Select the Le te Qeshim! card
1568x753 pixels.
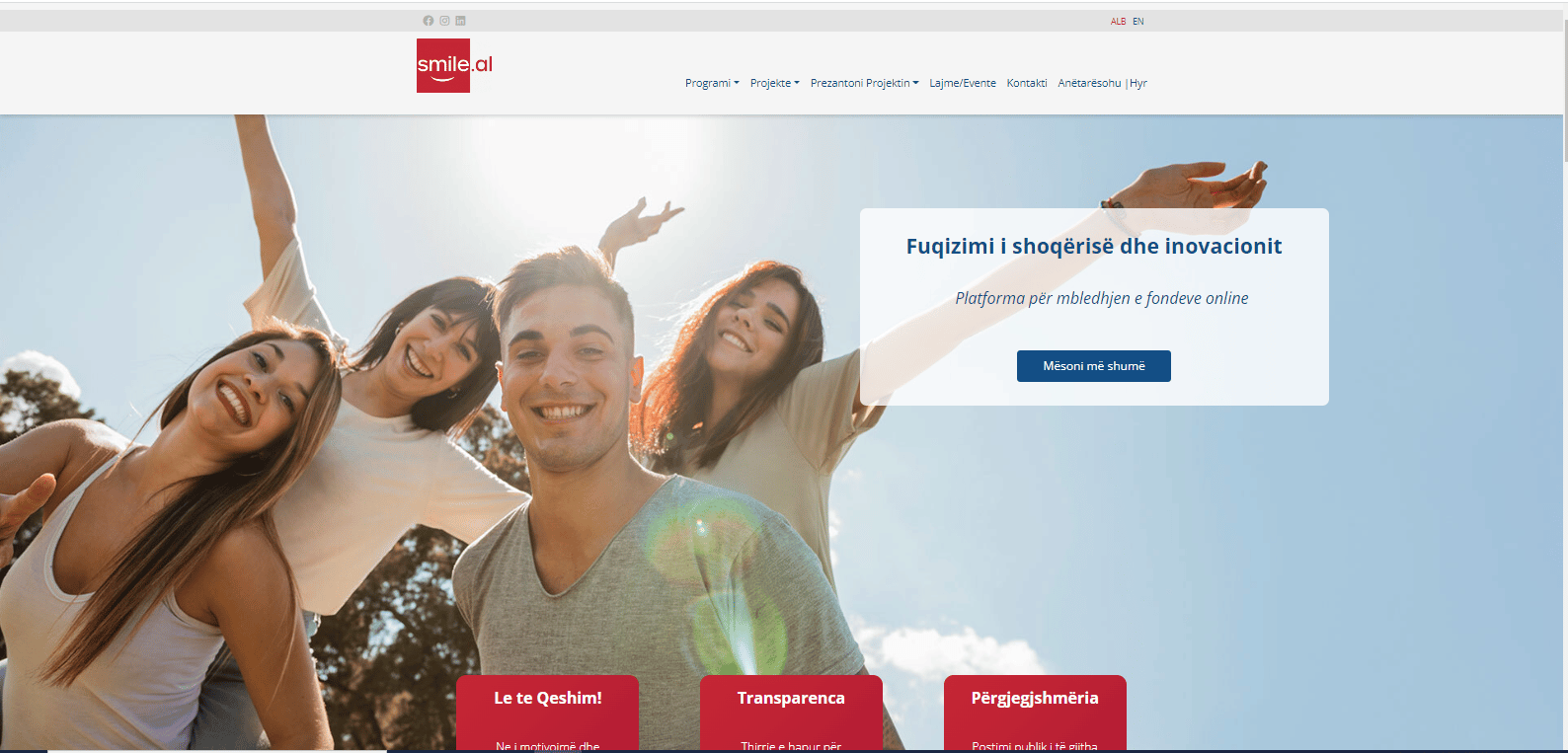tap(547, 714)
